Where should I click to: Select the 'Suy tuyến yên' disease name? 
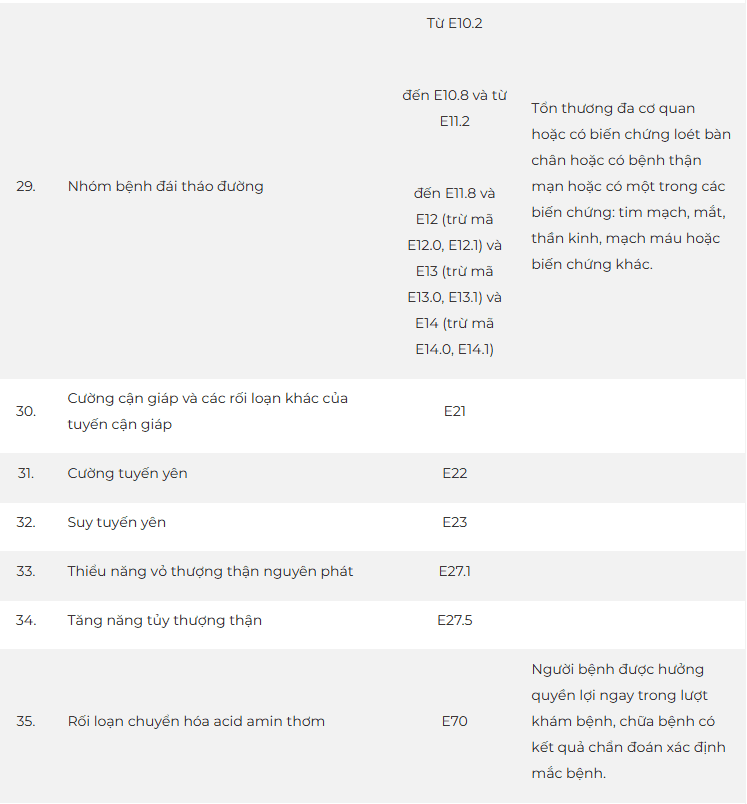(117, 522)
